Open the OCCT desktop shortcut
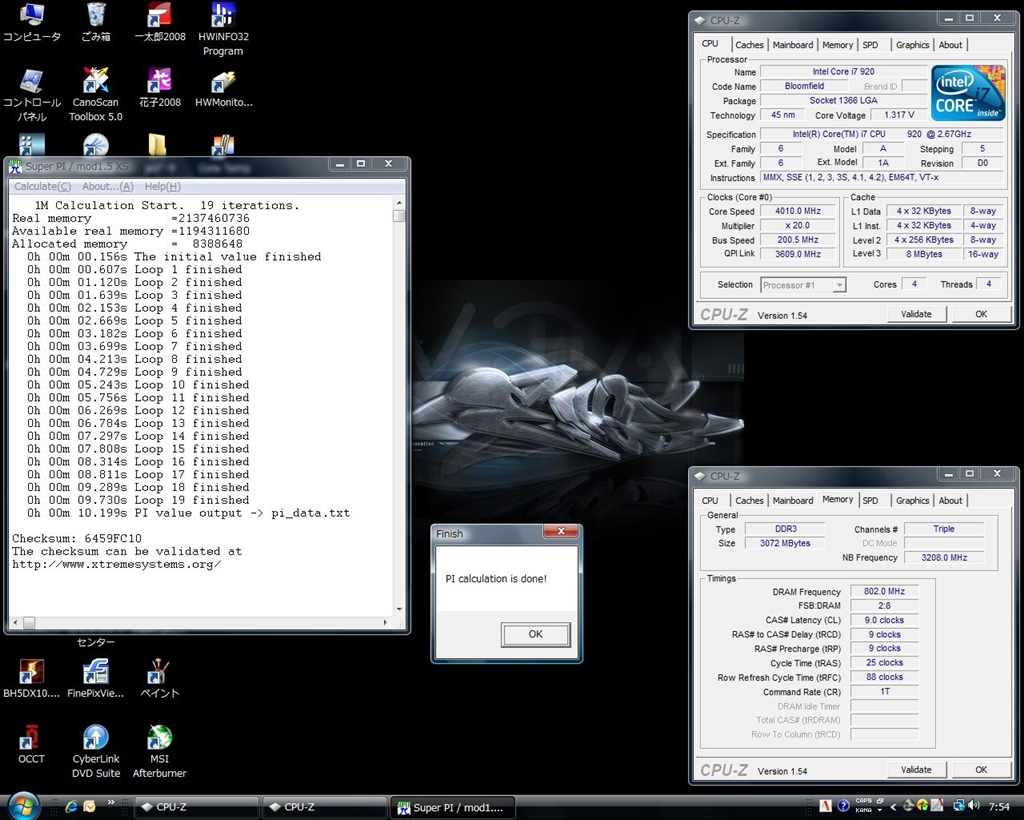 pos(31,738)
